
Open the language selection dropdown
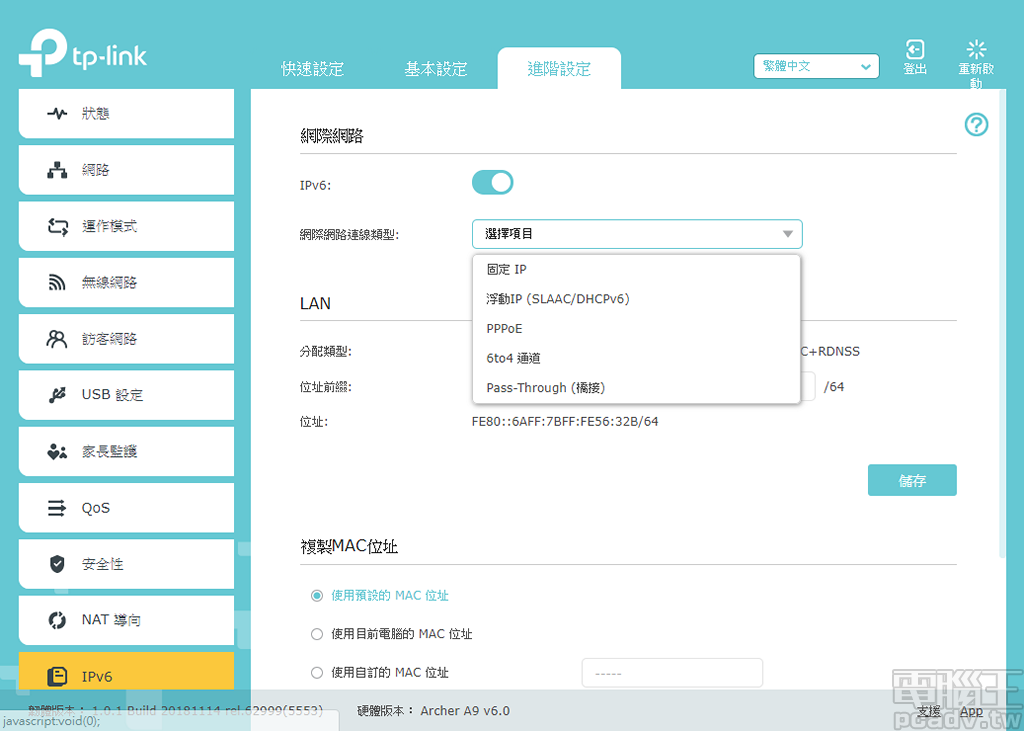click(x=816, y=66)
